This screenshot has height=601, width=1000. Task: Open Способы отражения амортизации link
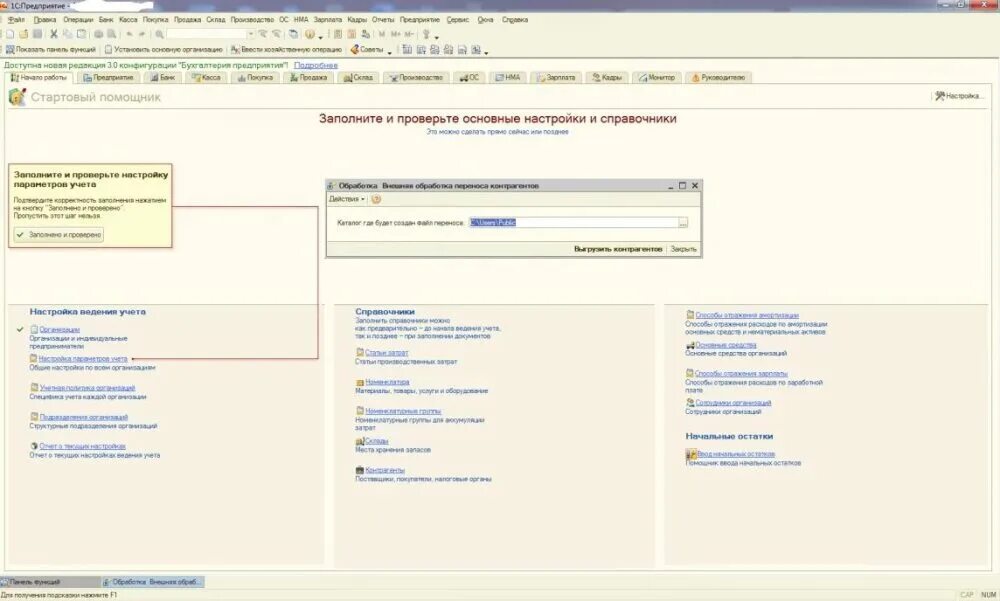click(747, 315)
